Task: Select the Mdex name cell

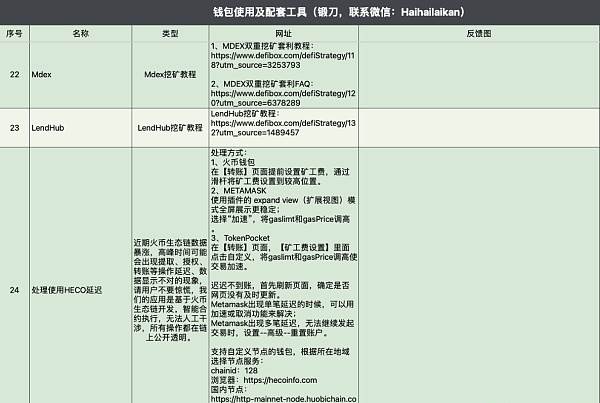Action: pos(80,75)
